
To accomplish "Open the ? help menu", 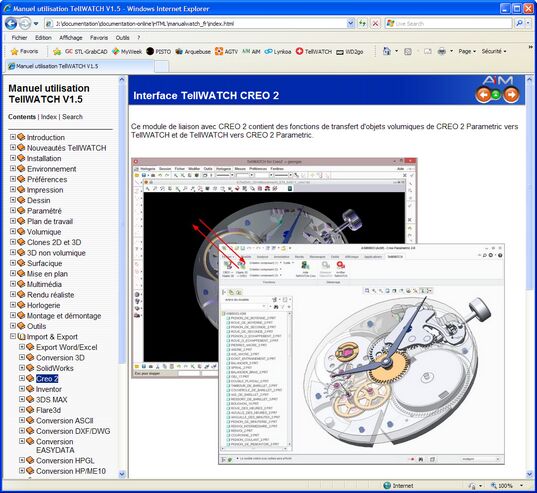I will click(x=138, y=38).
